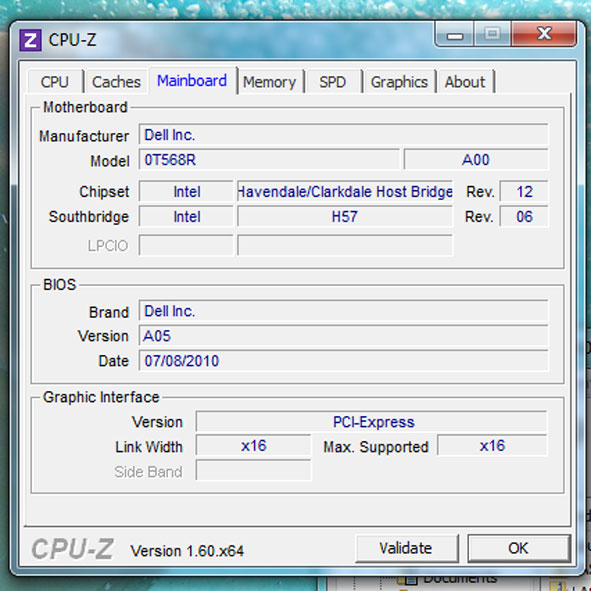Click the Southbridge H57 field
The image size is (591, 591).
(x=345, y=216)
